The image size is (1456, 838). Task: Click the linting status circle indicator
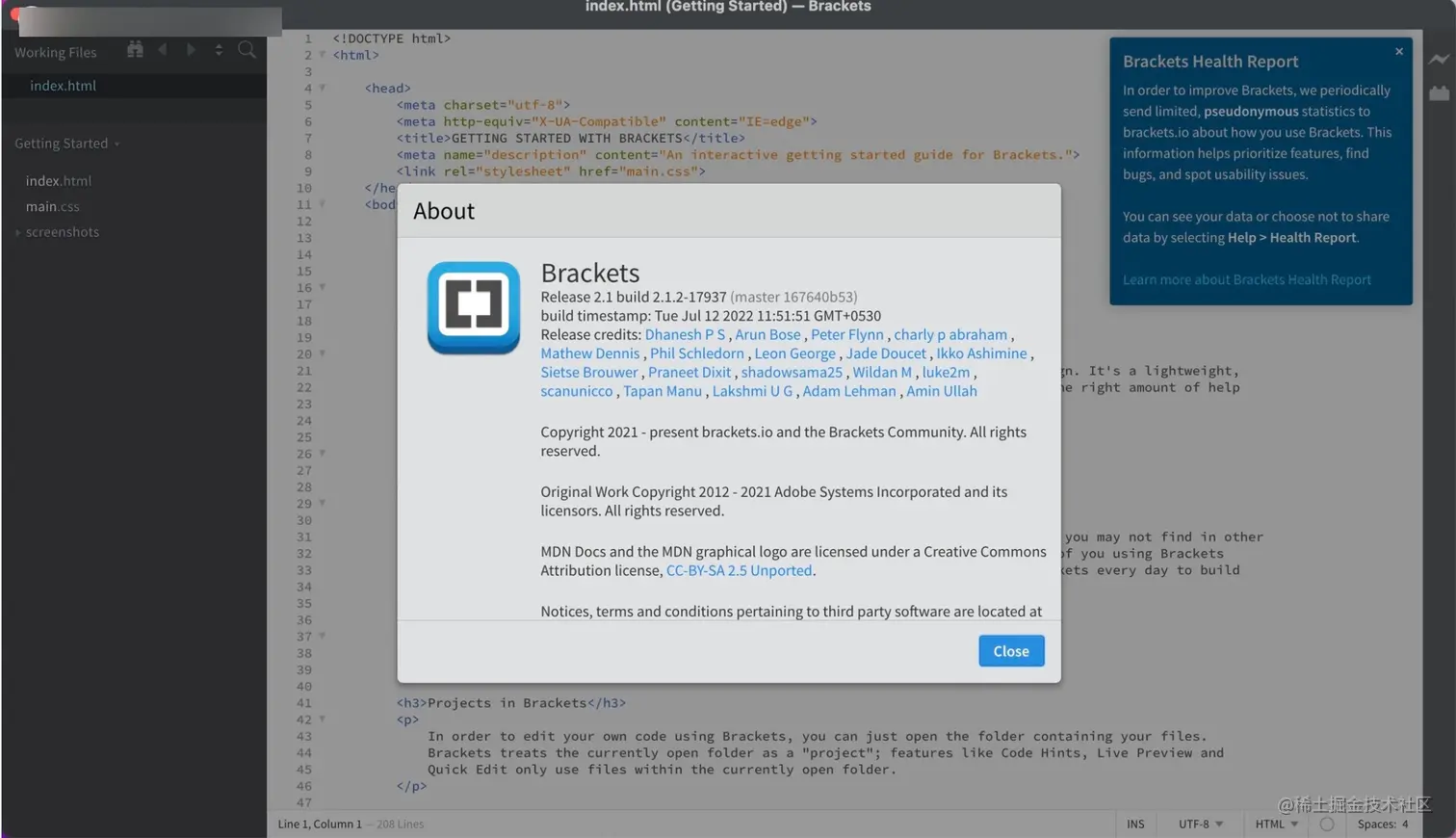[x=1327, y=824]
